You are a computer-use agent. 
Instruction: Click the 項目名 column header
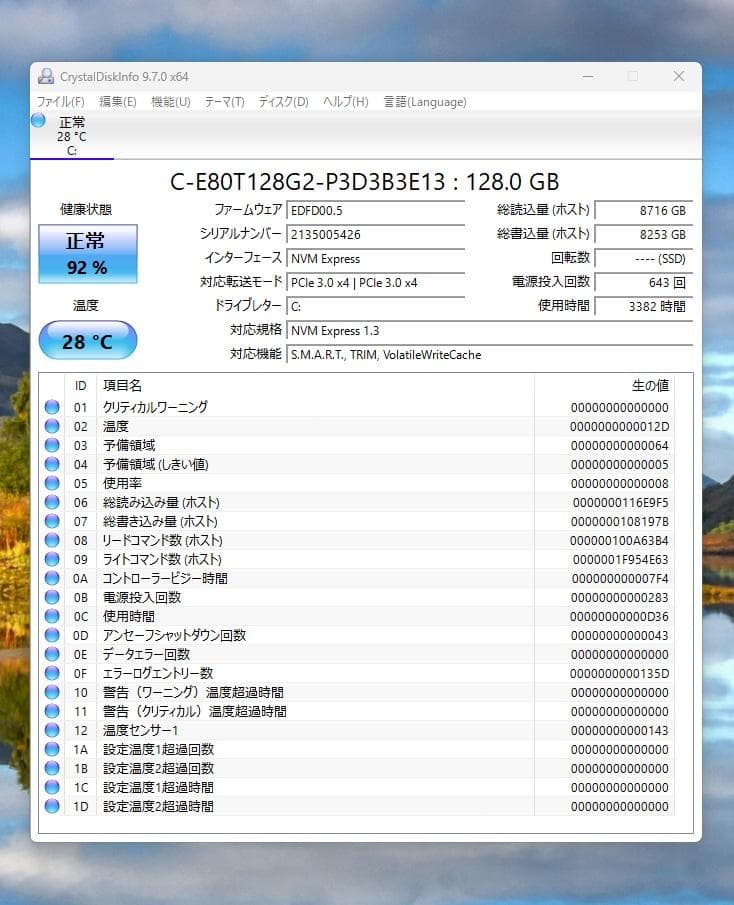coord(315,386)
